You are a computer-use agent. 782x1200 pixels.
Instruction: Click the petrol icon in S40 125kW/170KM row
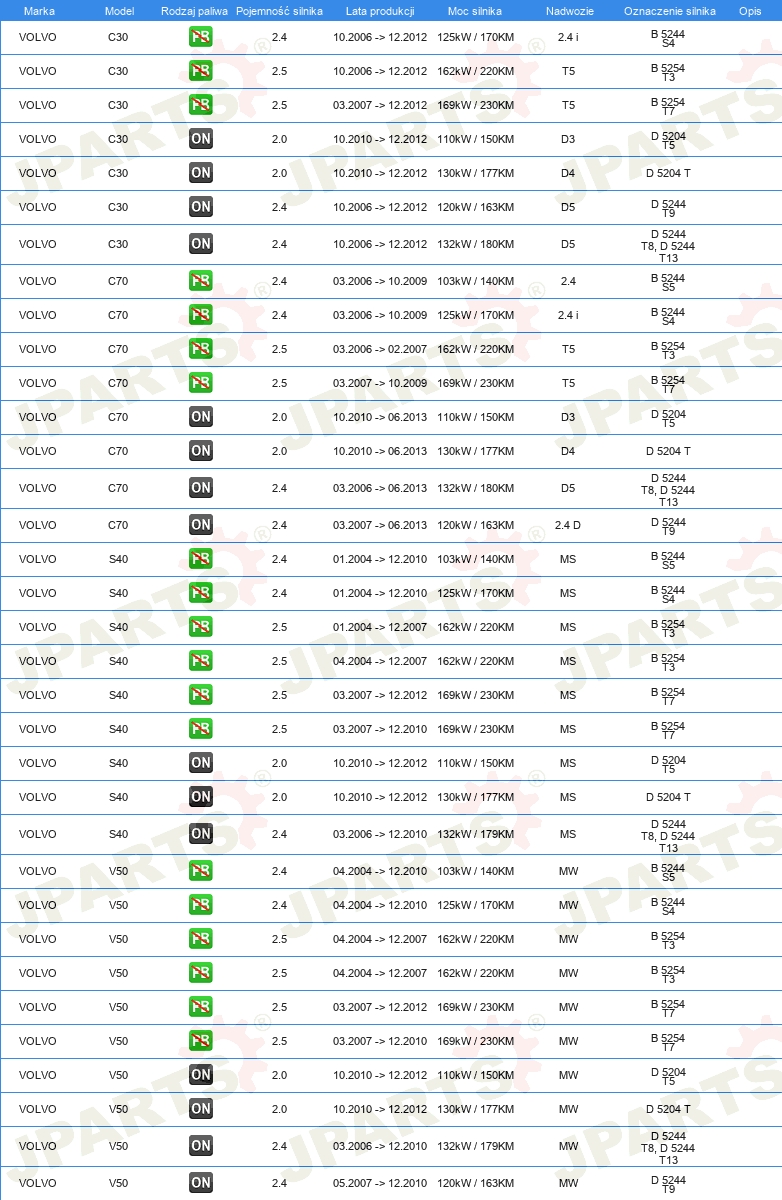(x=201, y=594)
